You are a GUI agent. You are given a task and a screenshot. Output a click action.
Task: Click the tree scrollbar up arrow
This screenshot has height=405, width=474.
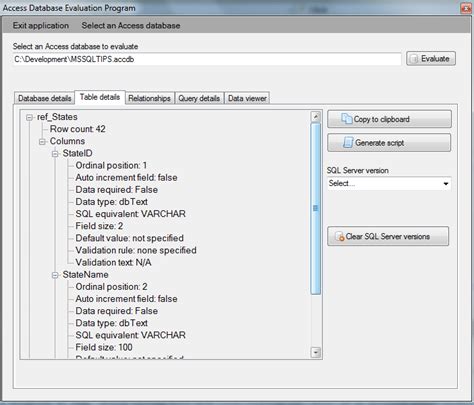click(x=315, y=116)
